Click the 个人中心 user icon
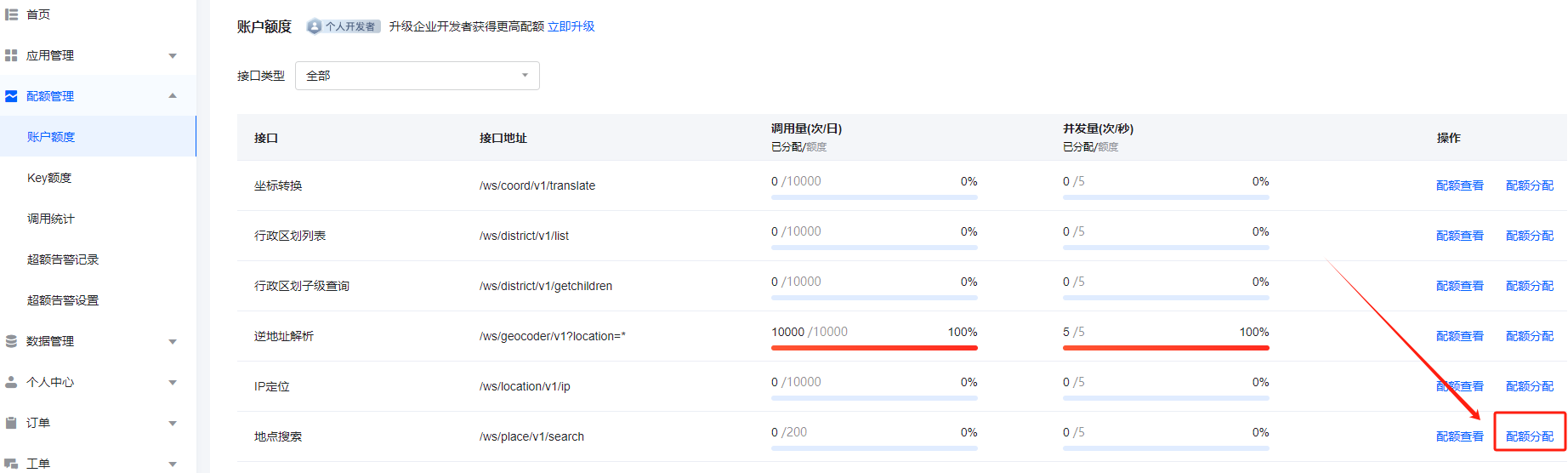 pyautogui.click(x=11, y=382)
